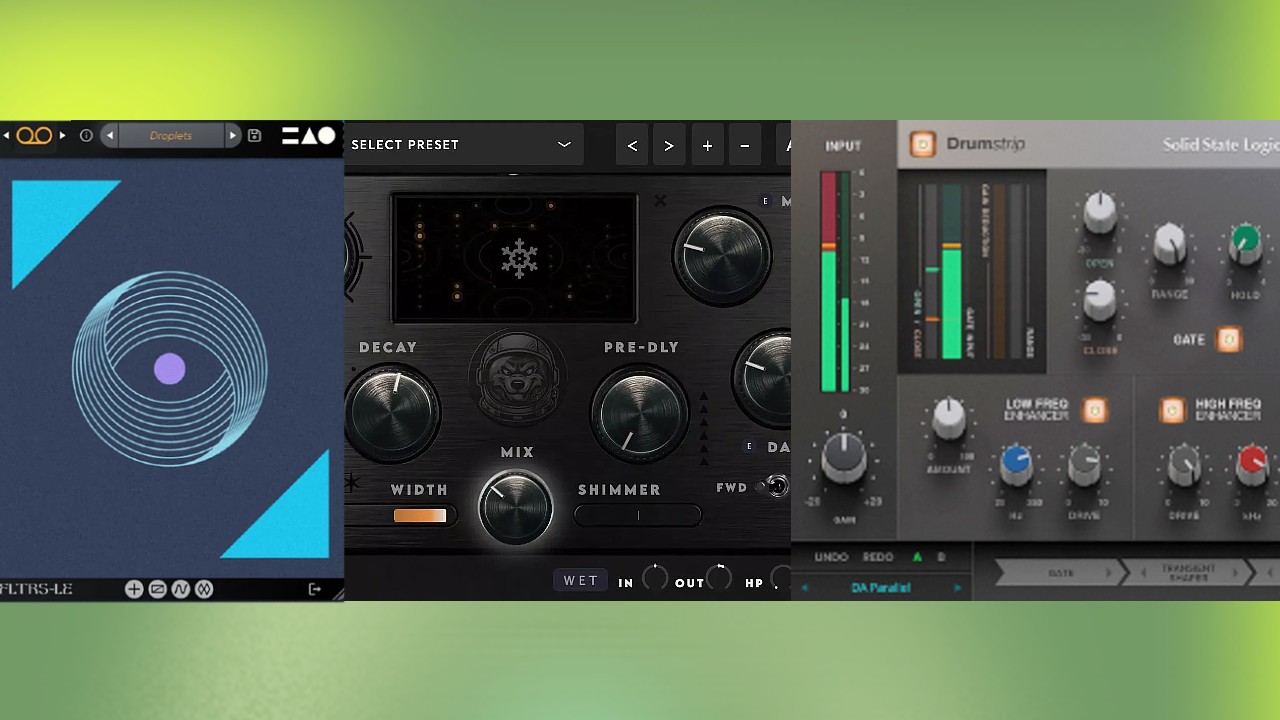Select TRANSIENT SHAPER module in process order

click(x=1188, y=573)
